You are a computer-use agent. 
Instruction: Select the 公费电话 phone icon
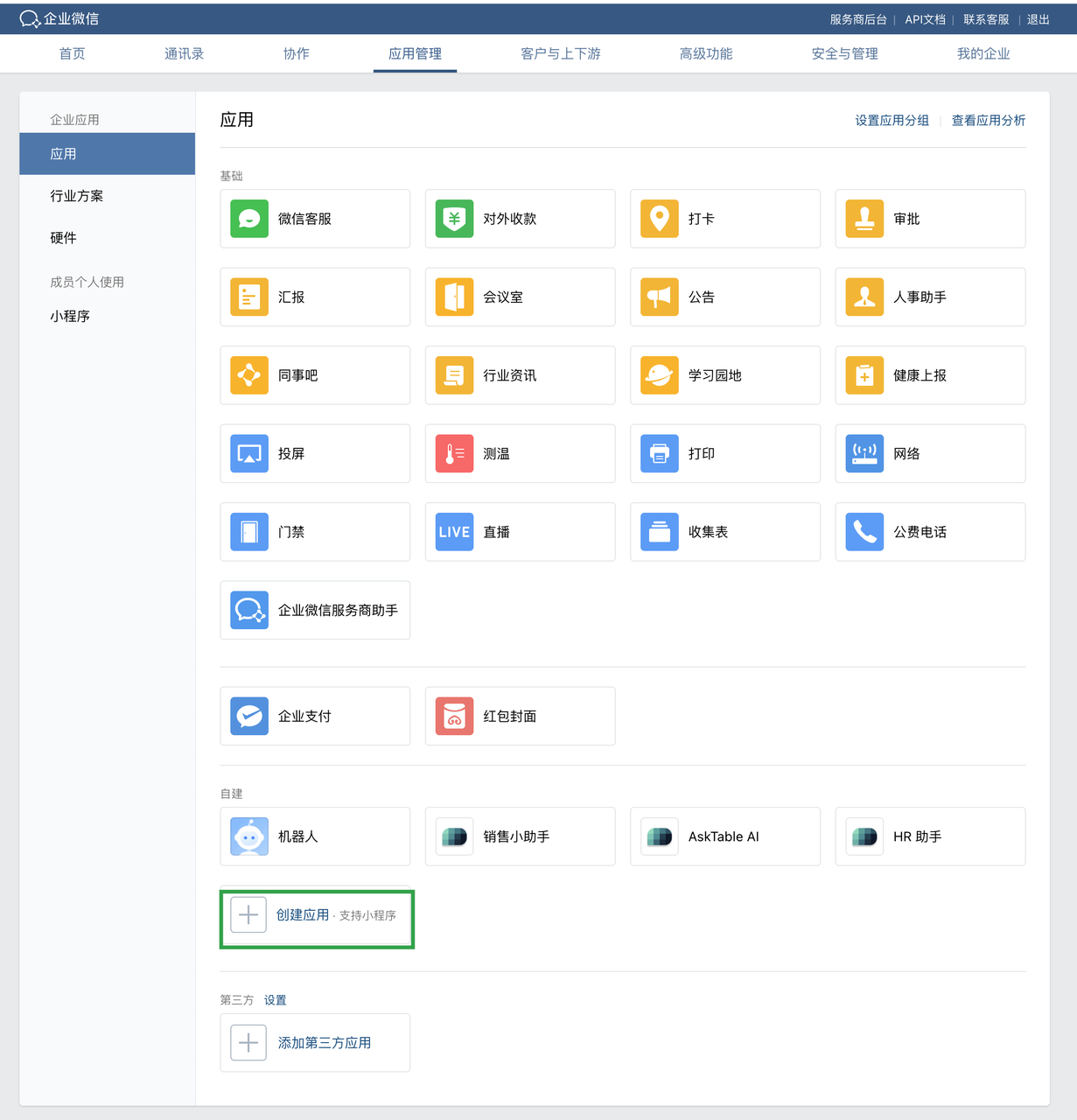coord(864,532)
